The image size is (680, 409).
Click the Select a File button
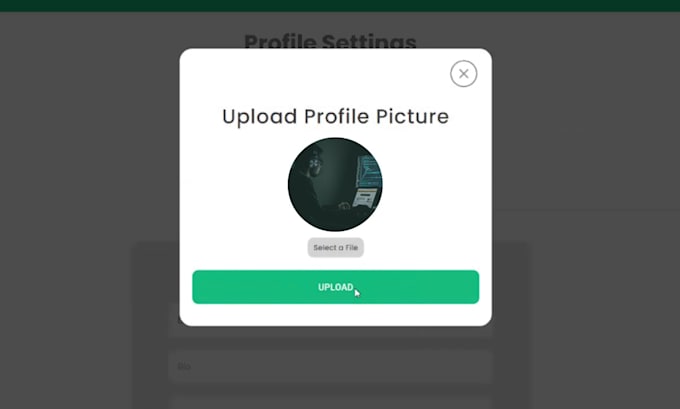[x=336, y=248]
